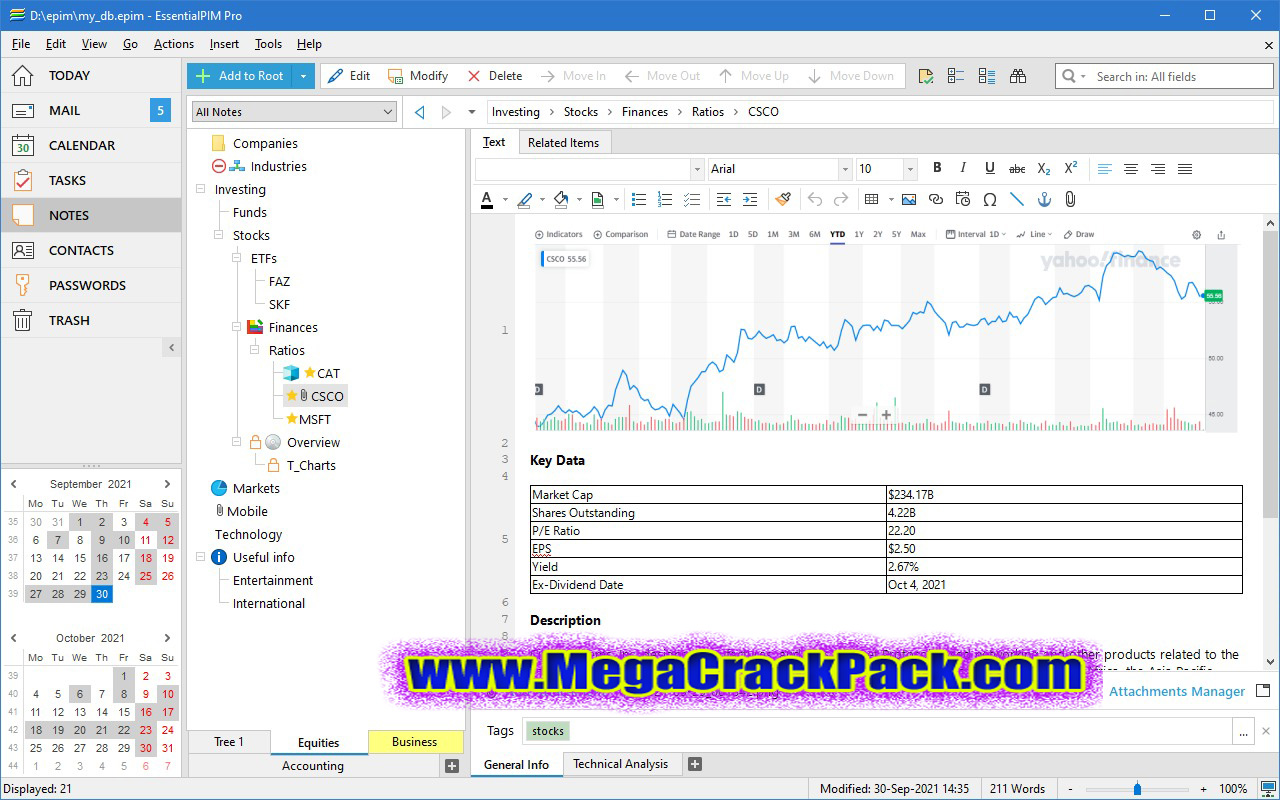1280x800 pixels.
Task: Click the note with checkmark icon
Action: tap(926, 76)
